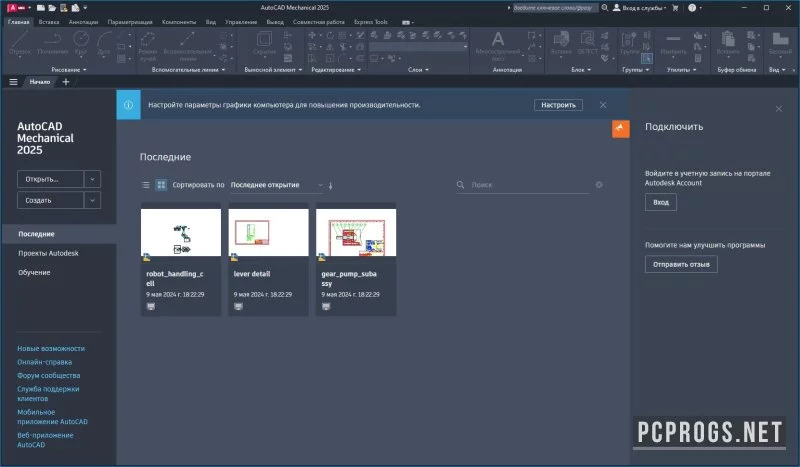This screenshot has height=467, width=800.
Task: Open the Вход в службы dropdown
Action: [x=640, y=8]
